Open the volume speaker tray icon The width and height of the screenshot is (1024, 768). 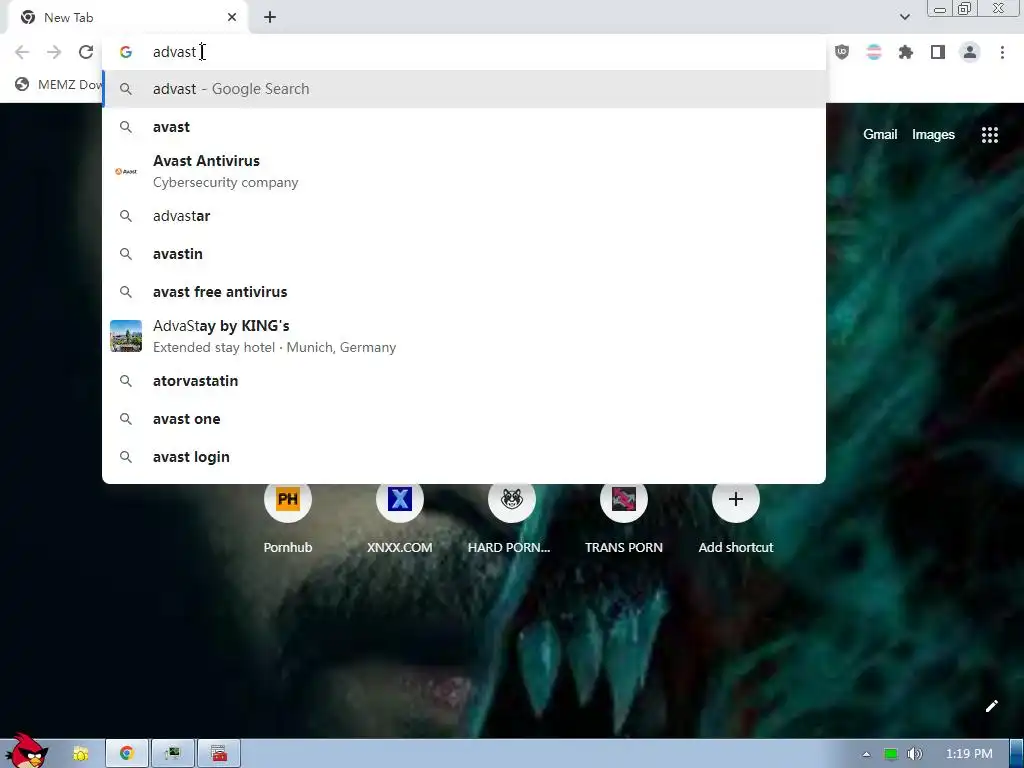[x=914, y=754]
